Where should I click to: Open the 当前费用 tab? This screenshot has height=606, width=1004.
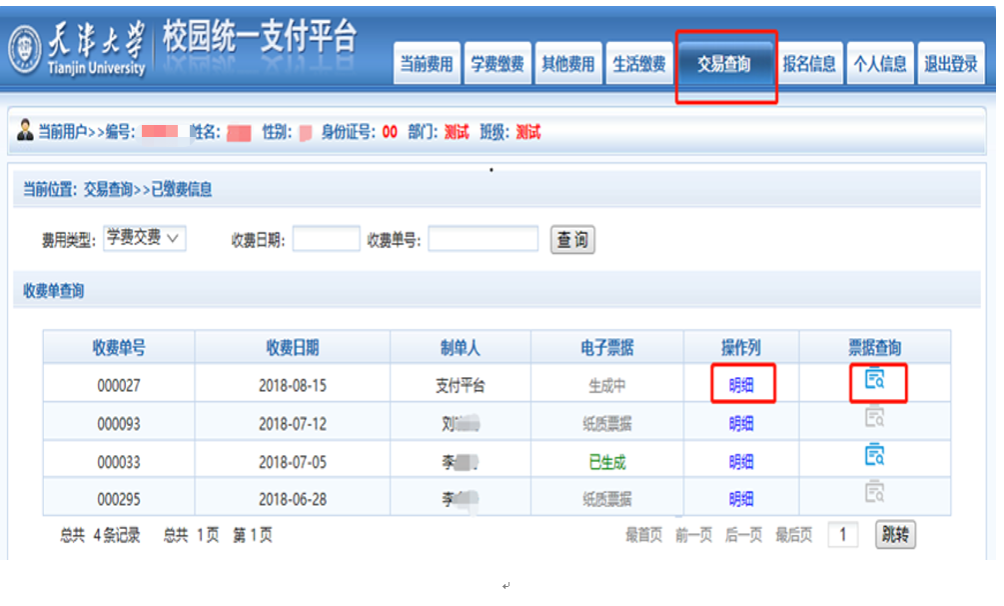426,64
